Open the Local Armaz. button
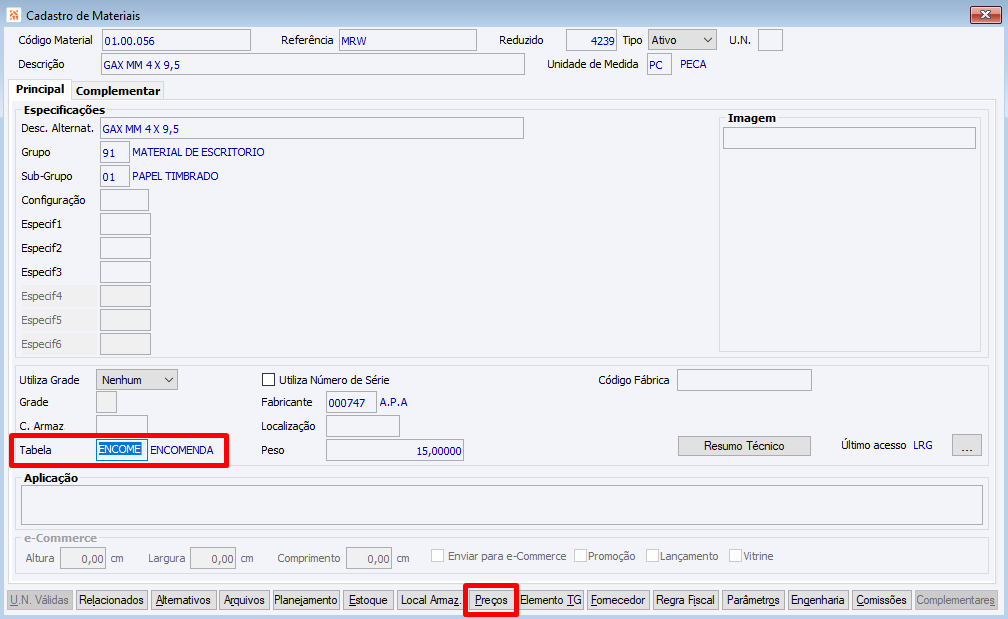The image size is (1008, 619). pos(429,600)
